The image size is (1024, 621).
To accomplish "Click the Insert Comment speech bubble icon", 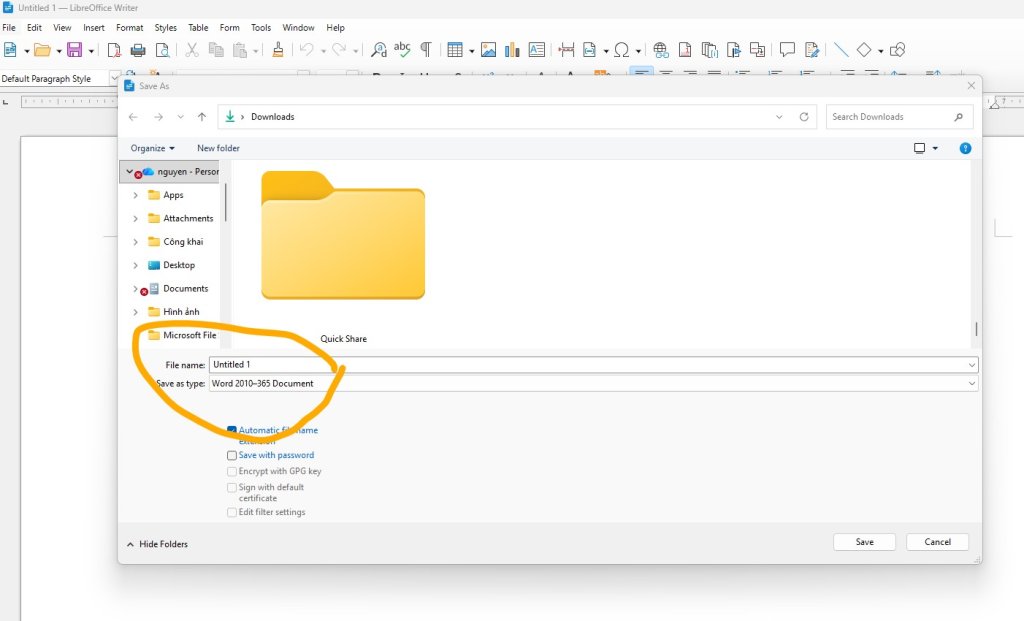I will point(787,50).
